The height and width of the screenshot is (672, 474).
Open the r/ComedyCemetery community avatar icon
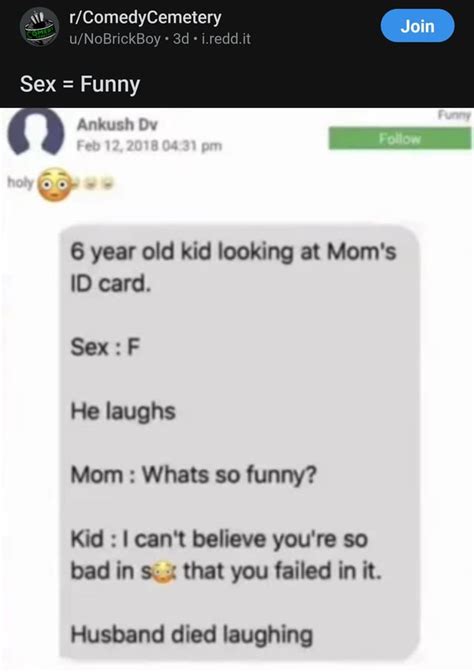(39, 27)
